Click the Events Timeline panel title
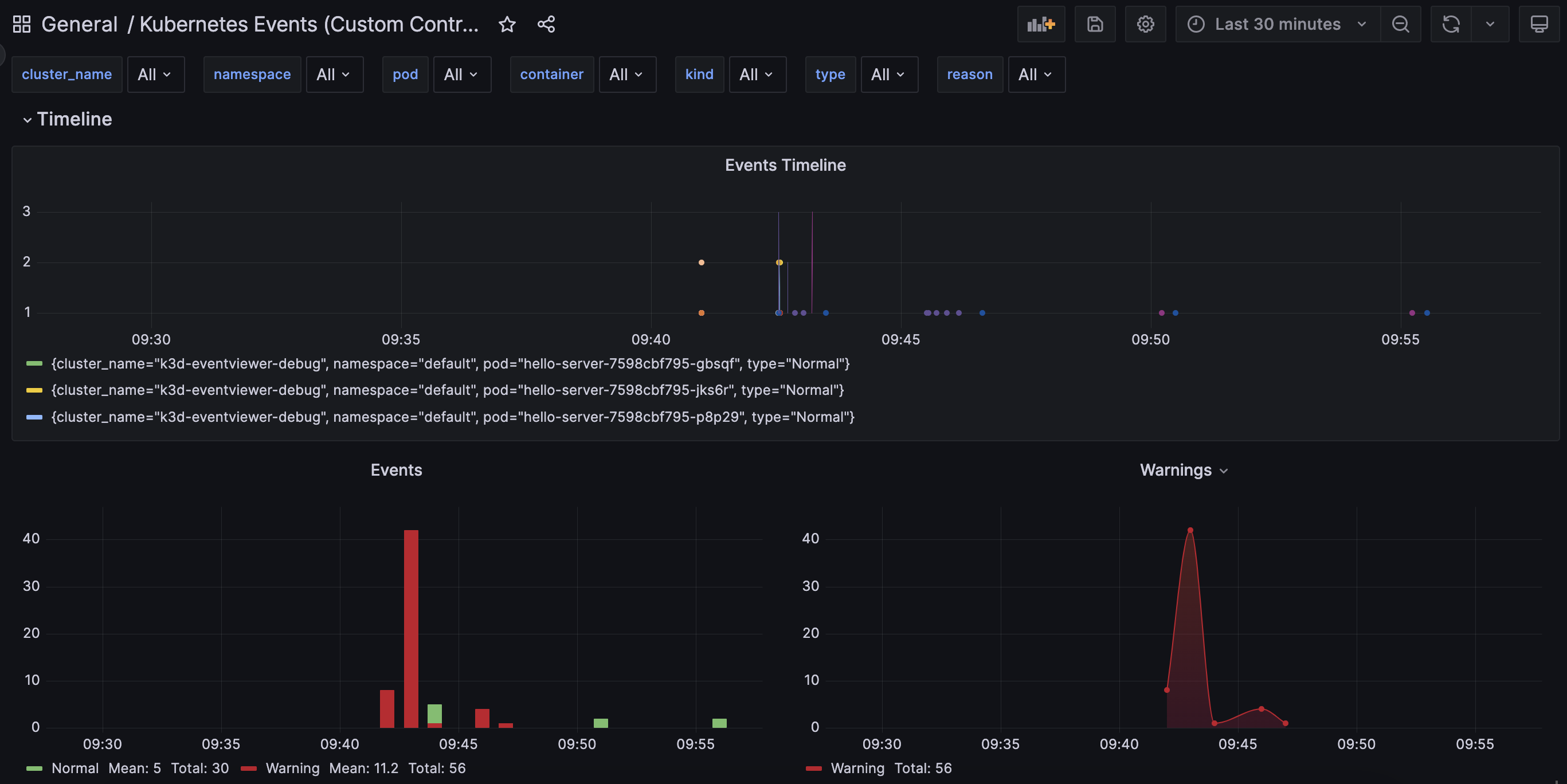This screenshot has height=784, width=1567. (785, 166)
